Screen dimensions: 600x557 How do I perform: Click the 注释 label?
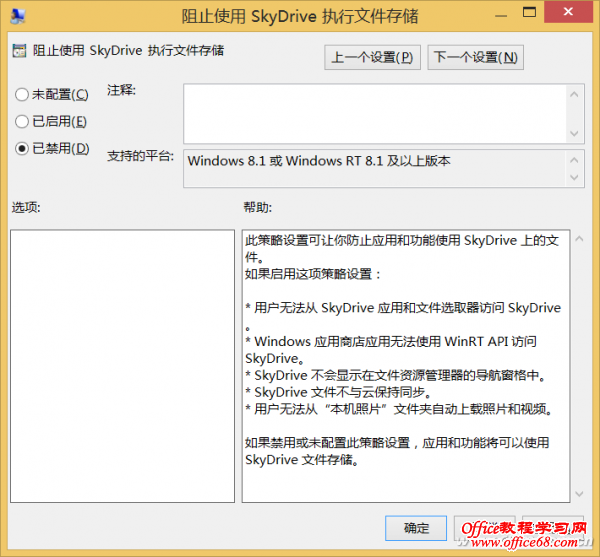[121, 90]
